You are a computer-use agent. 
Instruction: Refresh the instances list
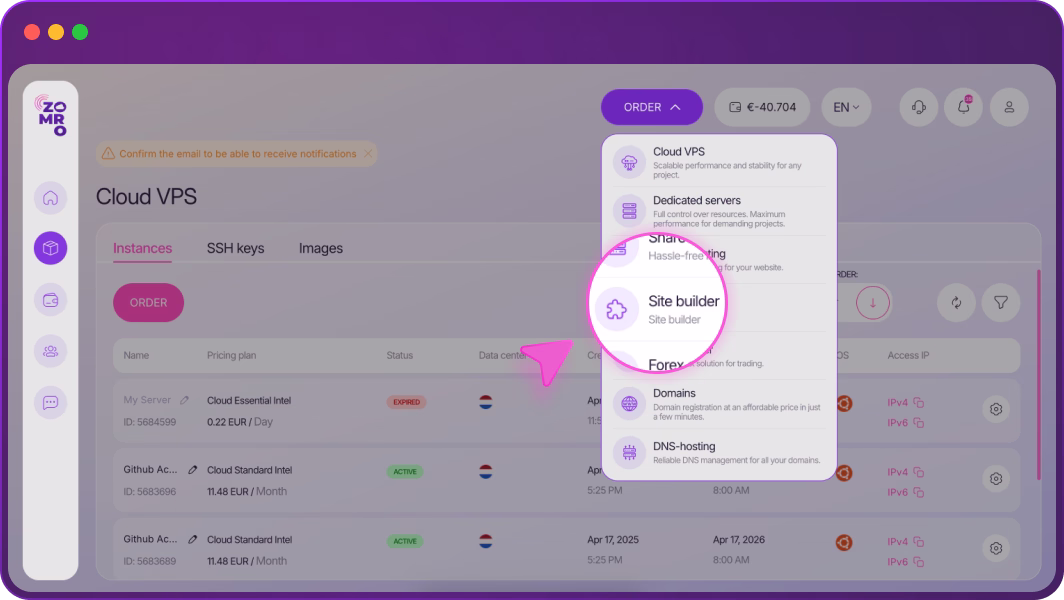pos(956,302)
